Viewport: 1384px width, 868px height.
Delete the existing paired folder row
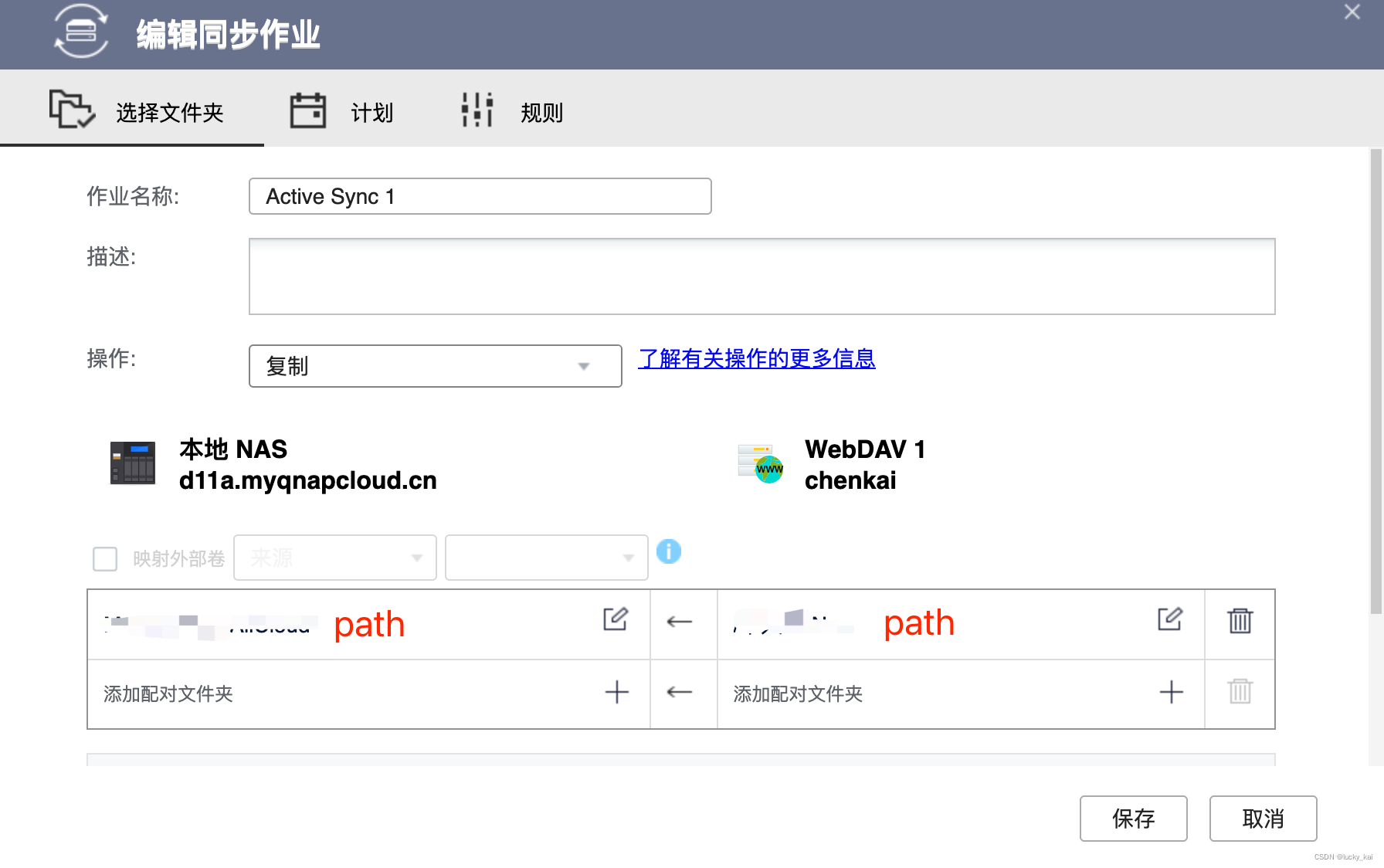tap(1240, 621)
